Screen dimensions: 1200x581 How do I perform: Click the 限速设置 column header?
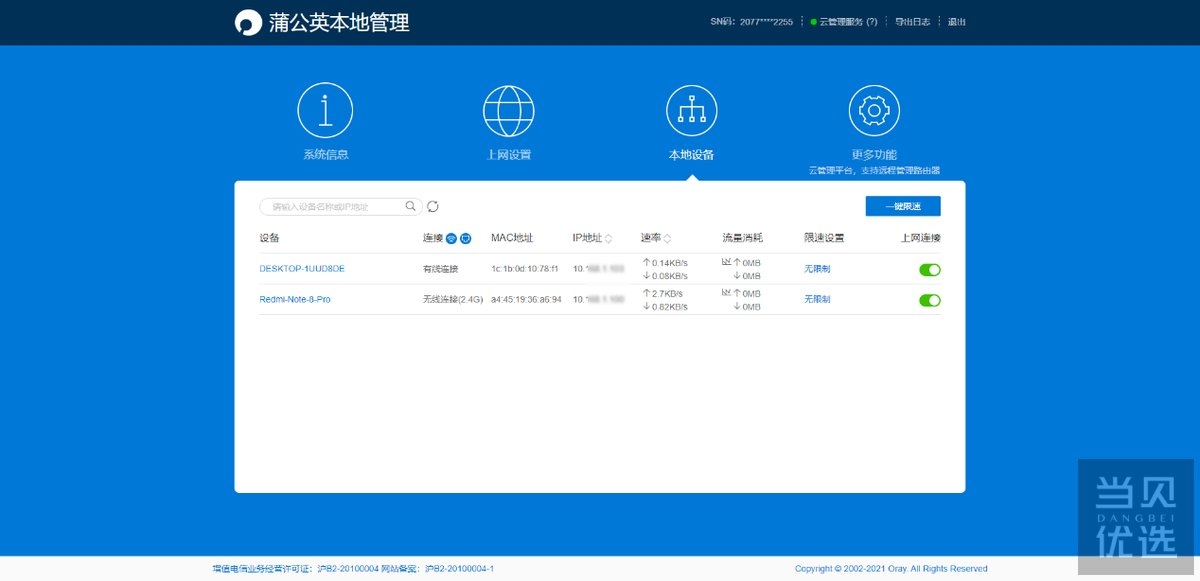[824, 238]
